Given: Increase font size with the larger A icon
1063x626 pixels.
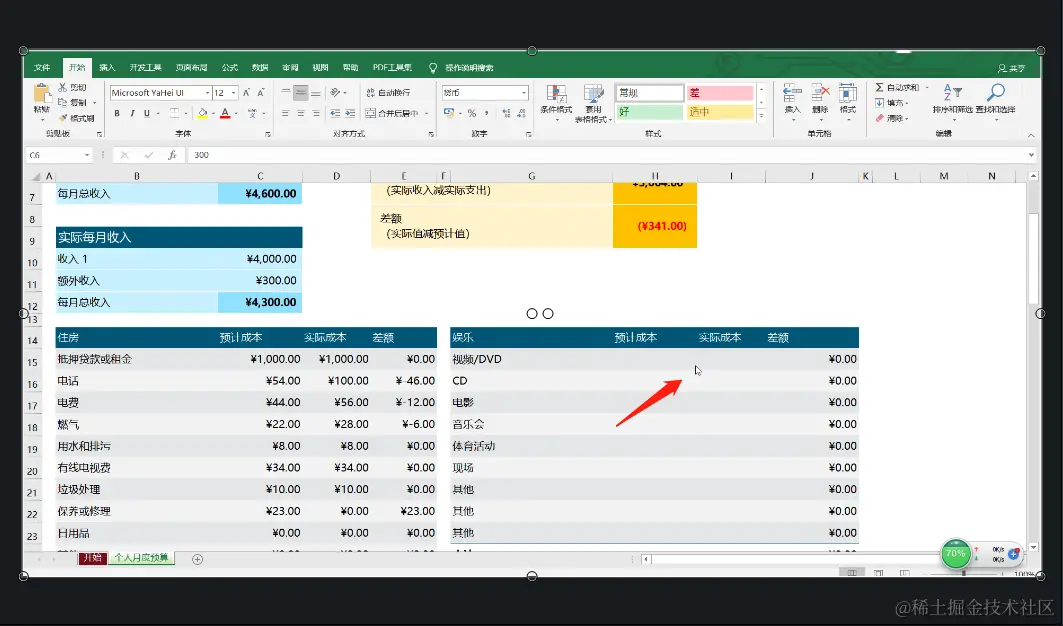Looking at the screenshot, I should click(x=246, y=93).
